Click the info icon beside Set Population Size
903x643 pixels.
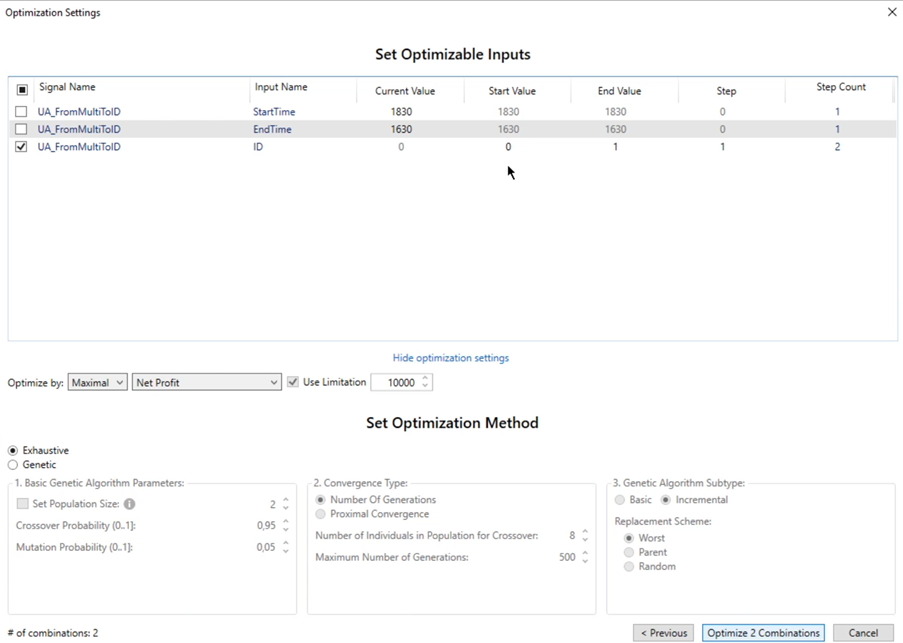tap(130, 504)
